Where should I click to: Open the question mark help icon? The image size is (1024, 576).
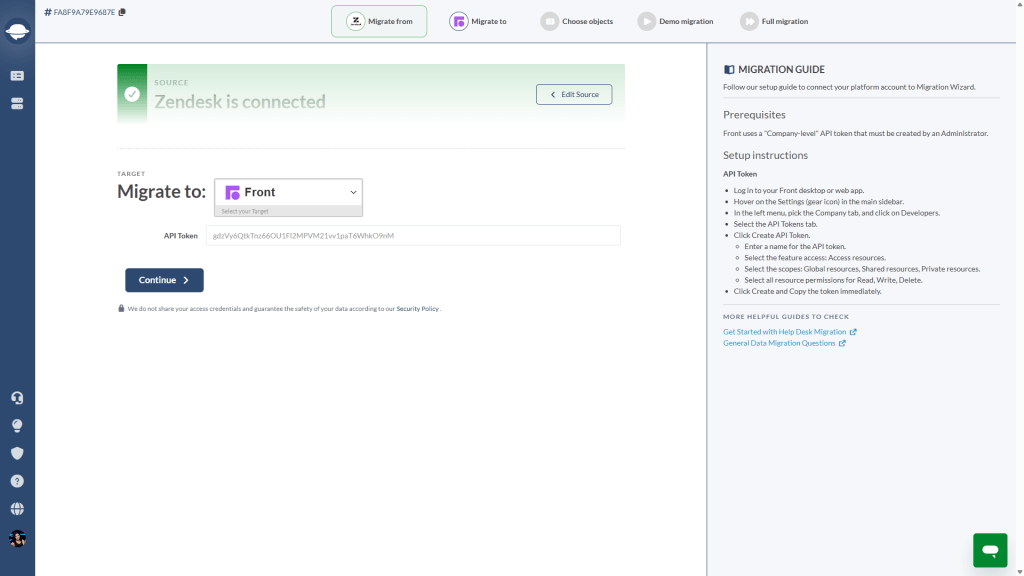17,481
